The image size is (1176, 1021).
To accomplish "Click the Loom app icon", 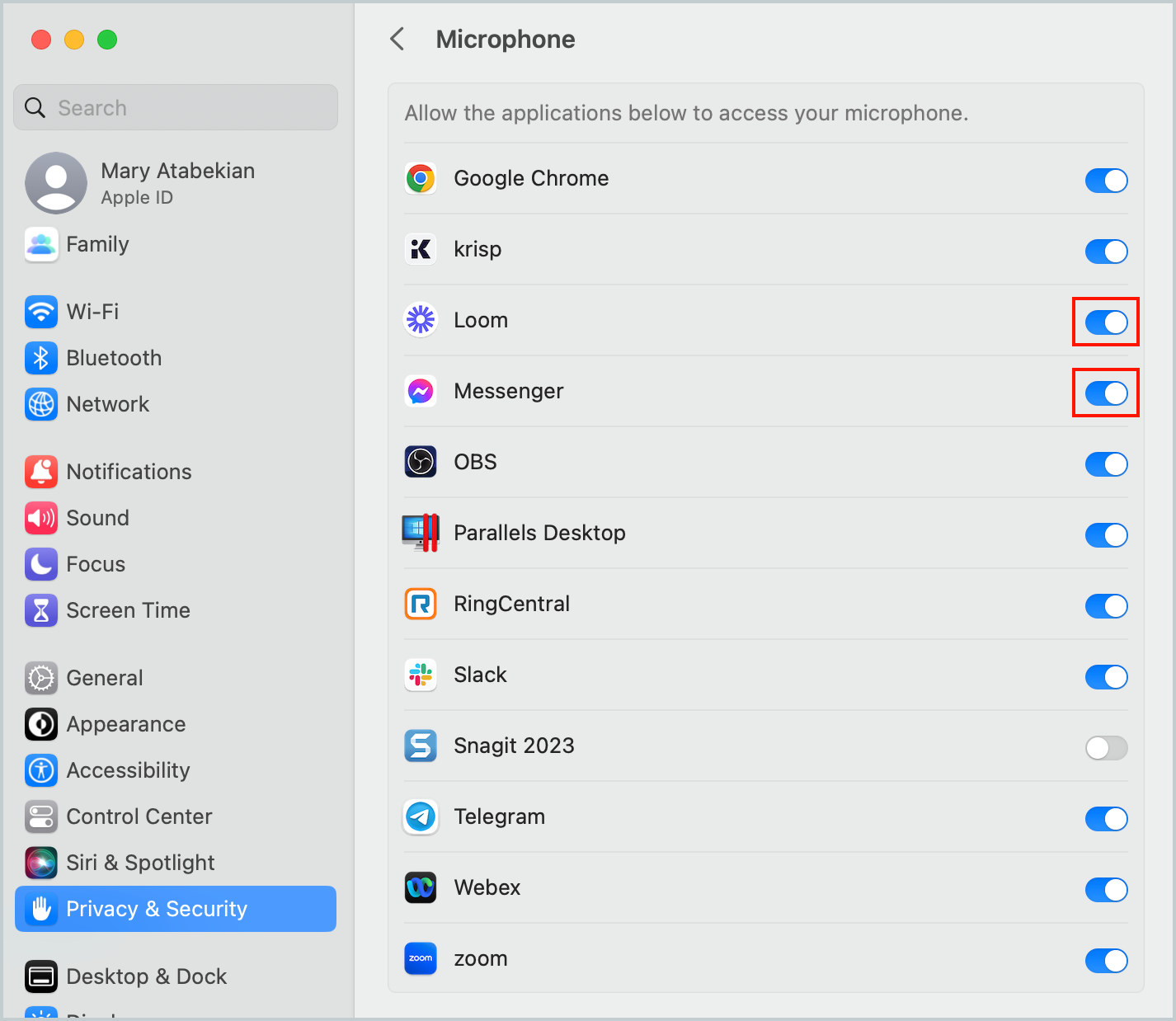I will (x=421, y=320).
